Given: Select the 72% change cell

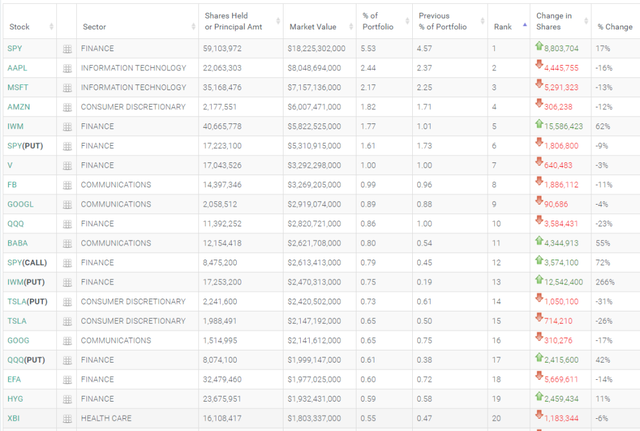Looking at the screenshot, I should (x=603, y=262).
